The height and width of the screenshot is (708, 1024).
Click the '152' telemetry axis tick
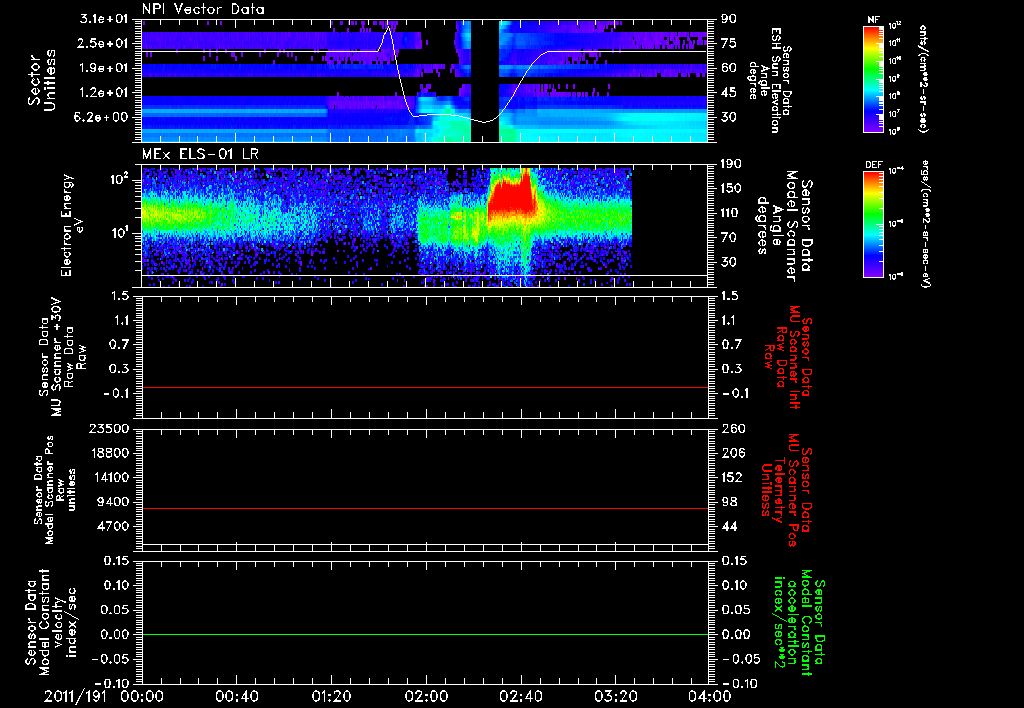[732, 477]
